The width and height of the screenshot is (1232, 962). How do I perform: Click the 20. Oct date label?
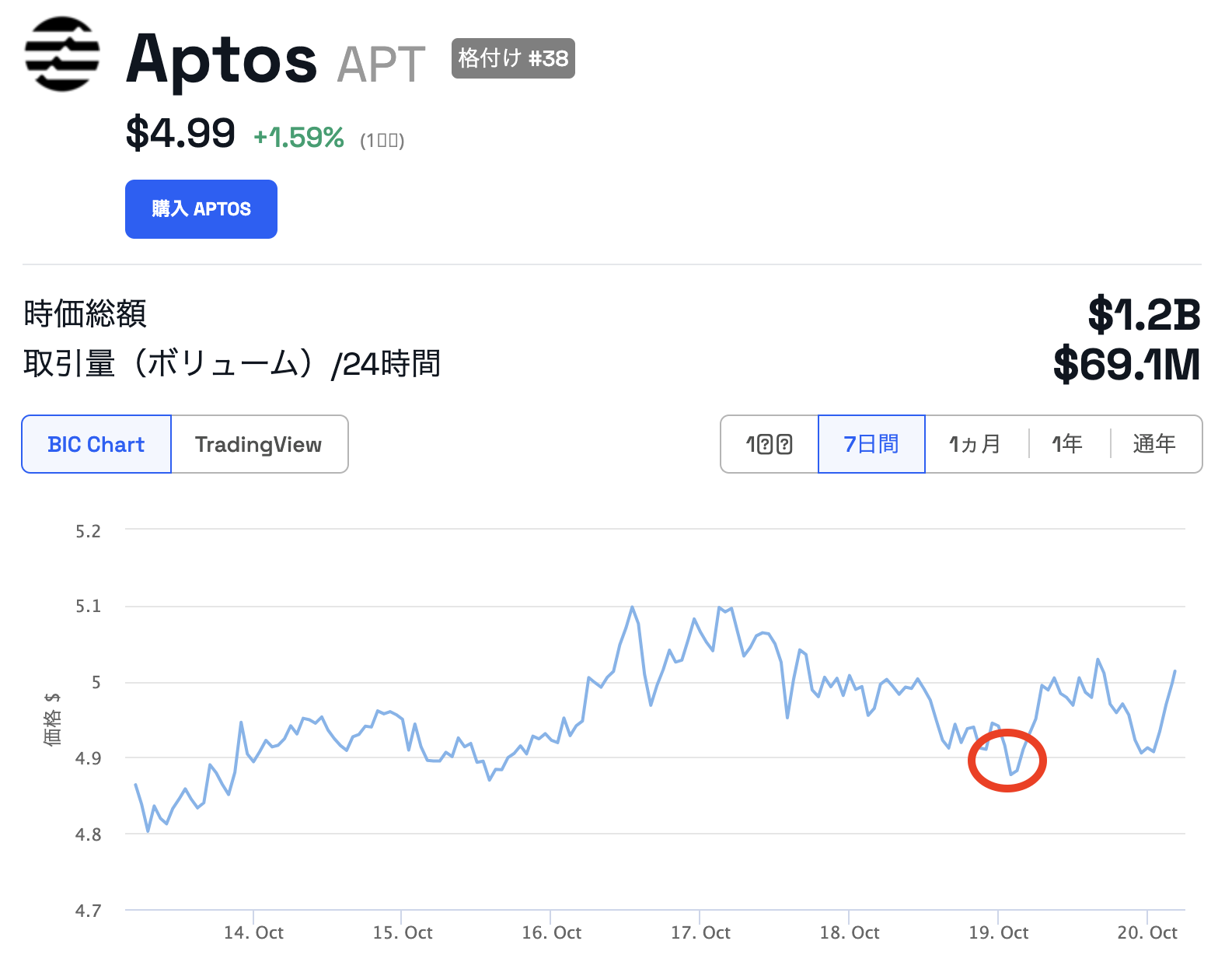[1147, 932]
